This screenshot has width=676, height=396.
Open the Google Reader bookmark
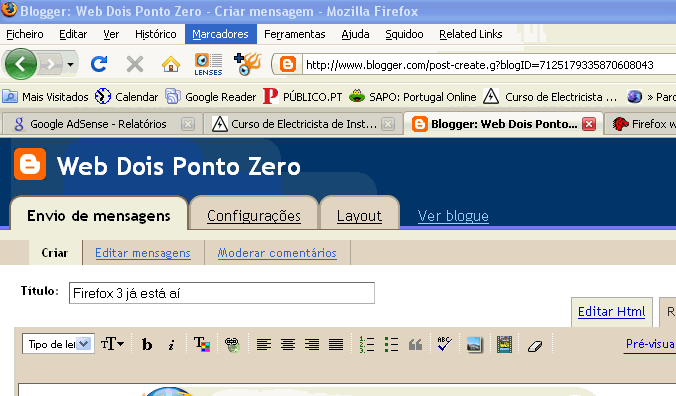211,97
